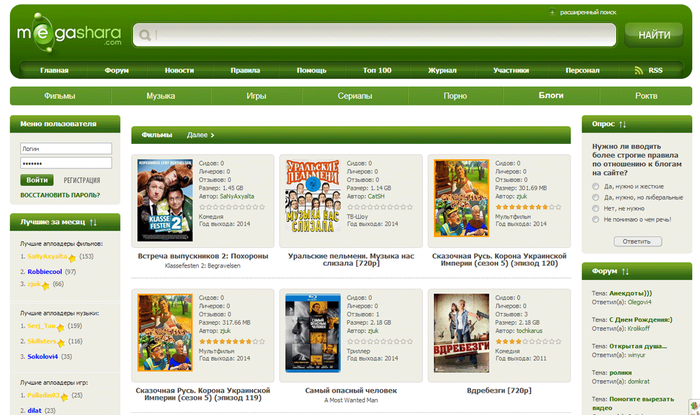The image size is (700, 415).
Task: Open forum topic ролики
Action: coord(621,373)
